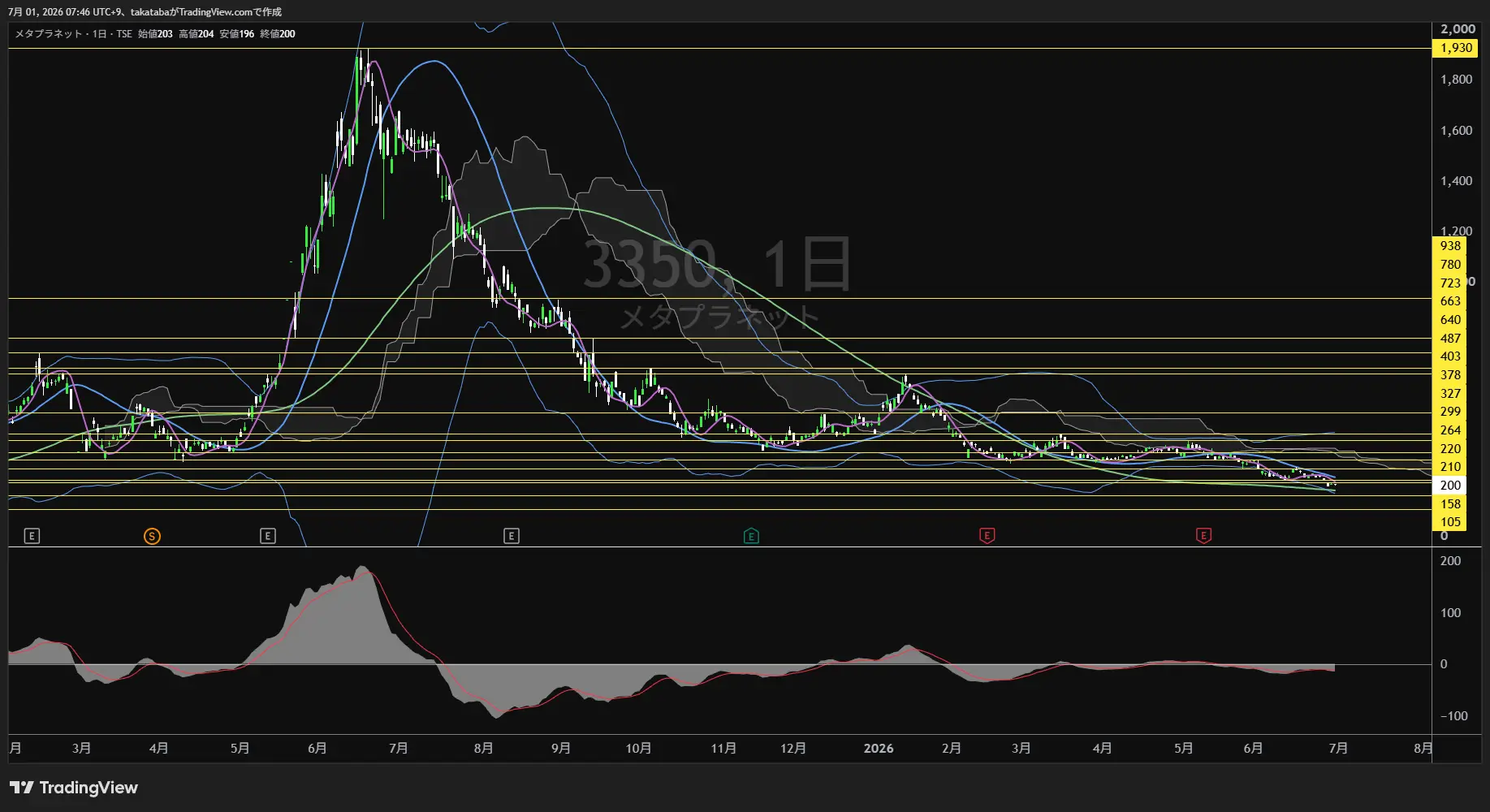Click the 12月 label on the time axis

pyautogui.click(x=793, y=748)
